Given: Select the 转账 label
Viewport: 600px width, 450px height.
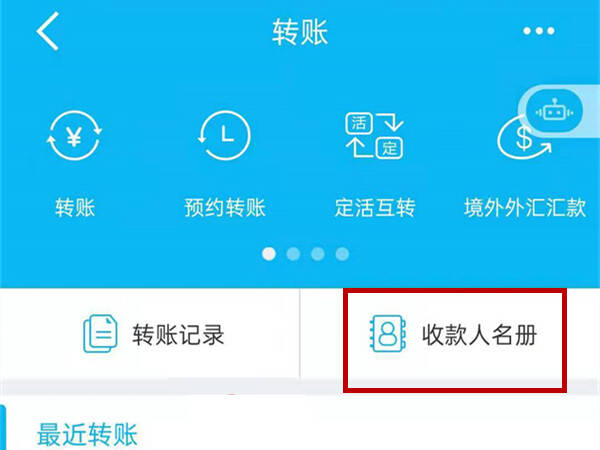Looking at the screenshot, I should click(x=75, y=208).
